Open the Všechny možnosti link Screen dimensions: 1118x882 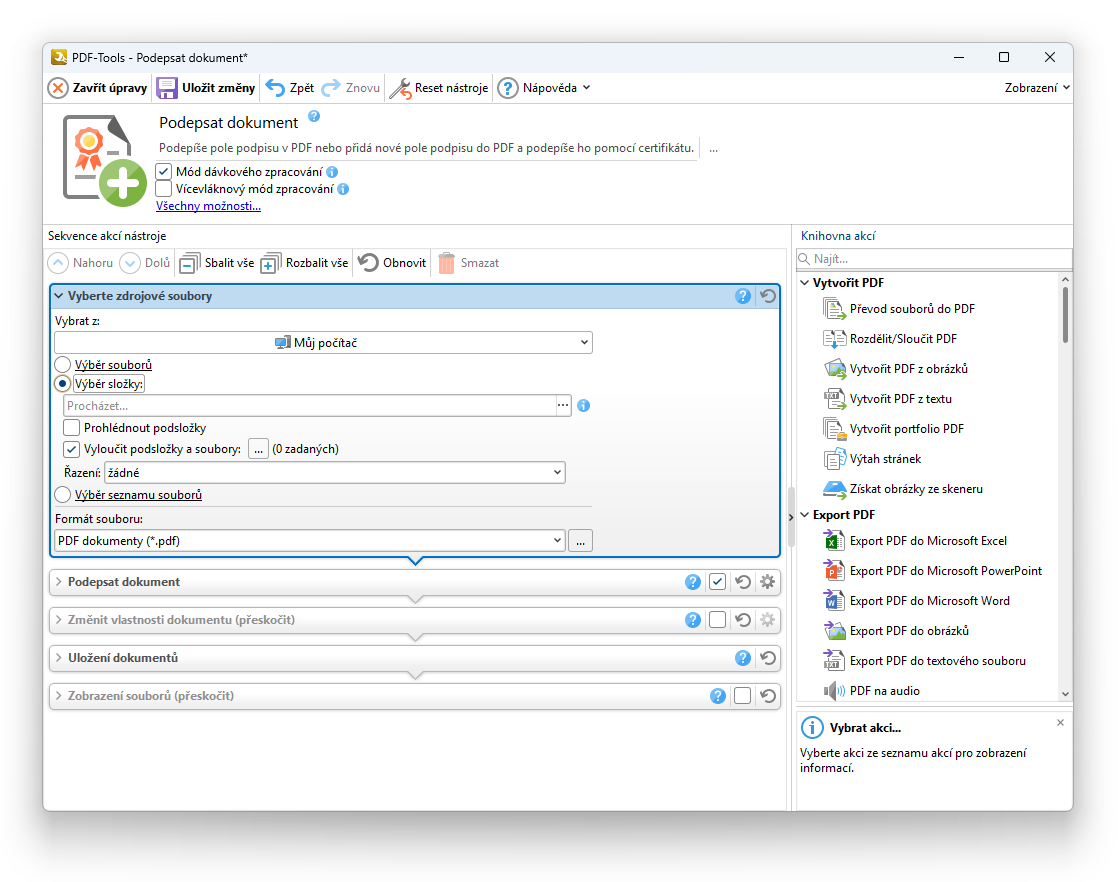(x=208, y=206)
